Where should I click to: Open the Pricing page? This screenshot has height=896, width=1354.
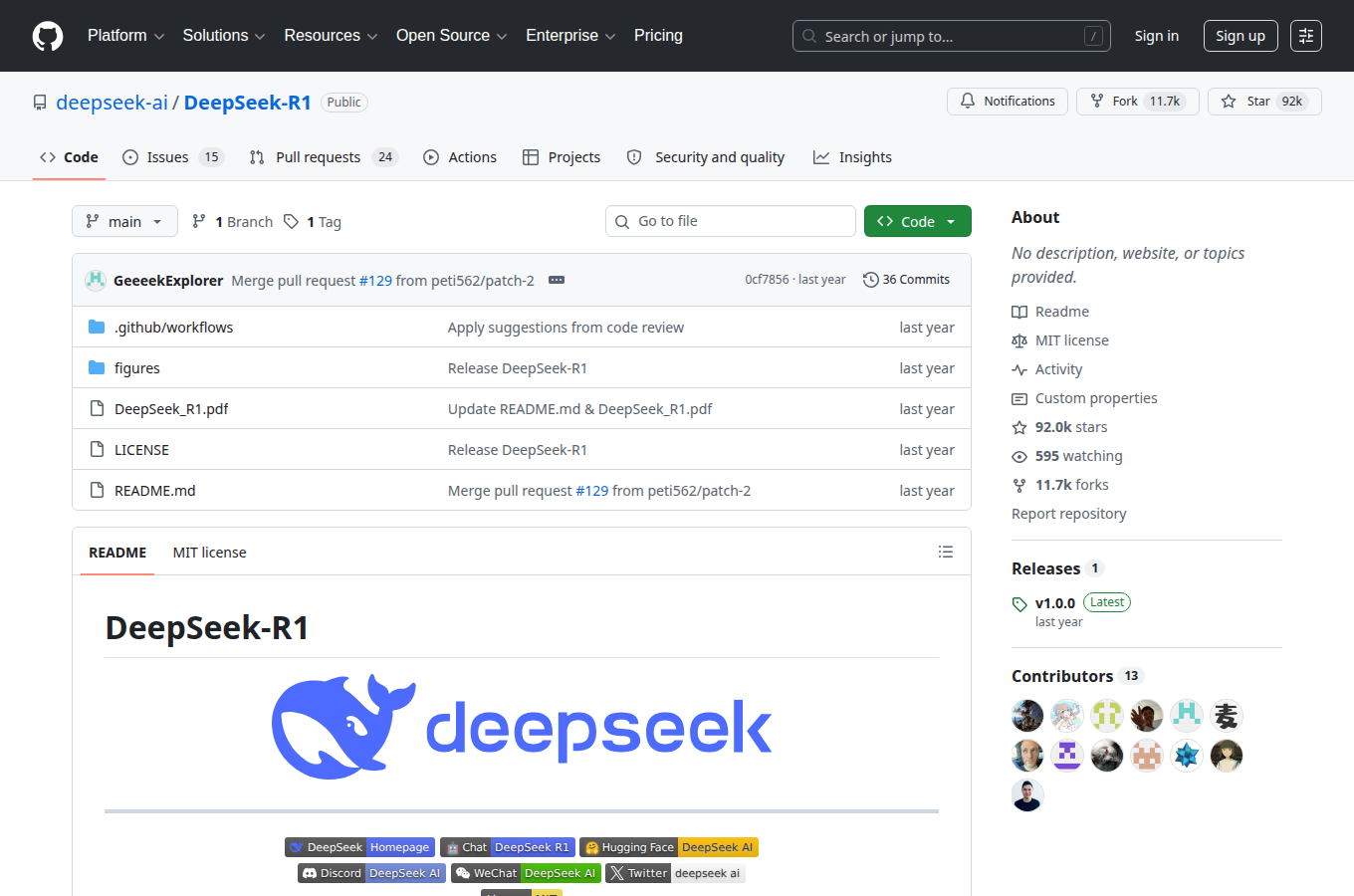pyautogui.click(x=658, y=36)
